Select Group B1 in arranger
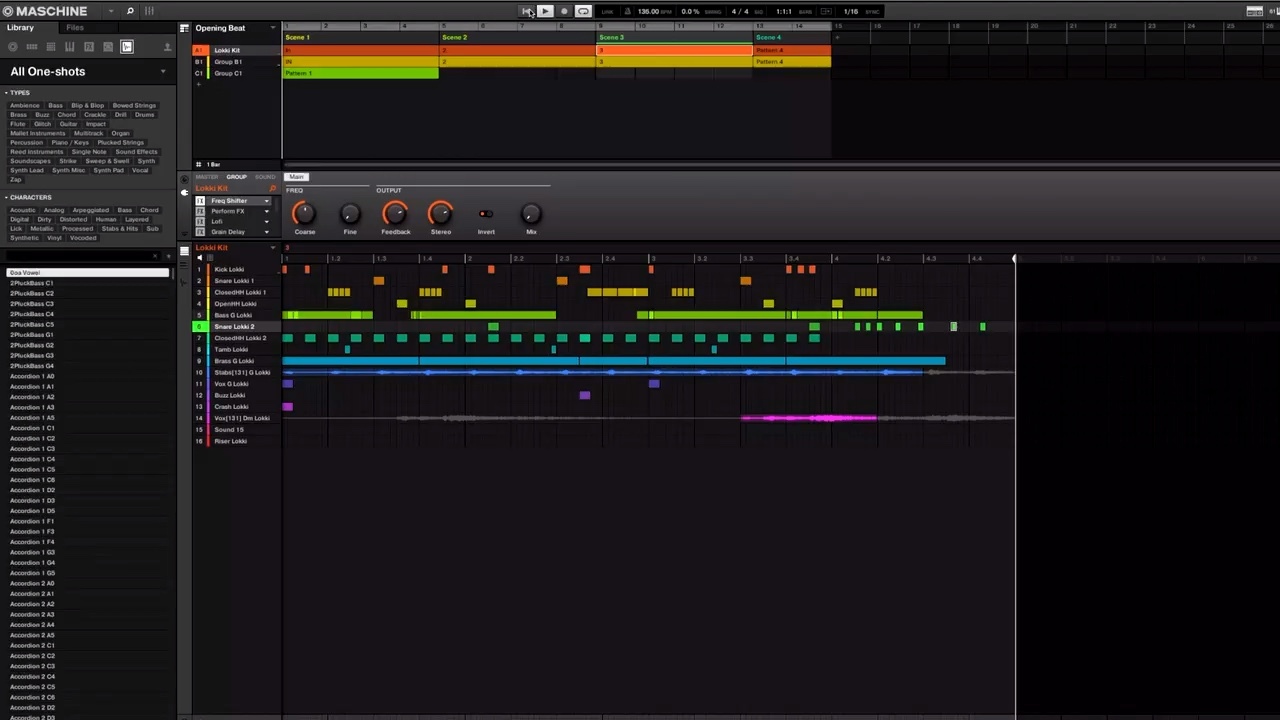 [235, 61]
